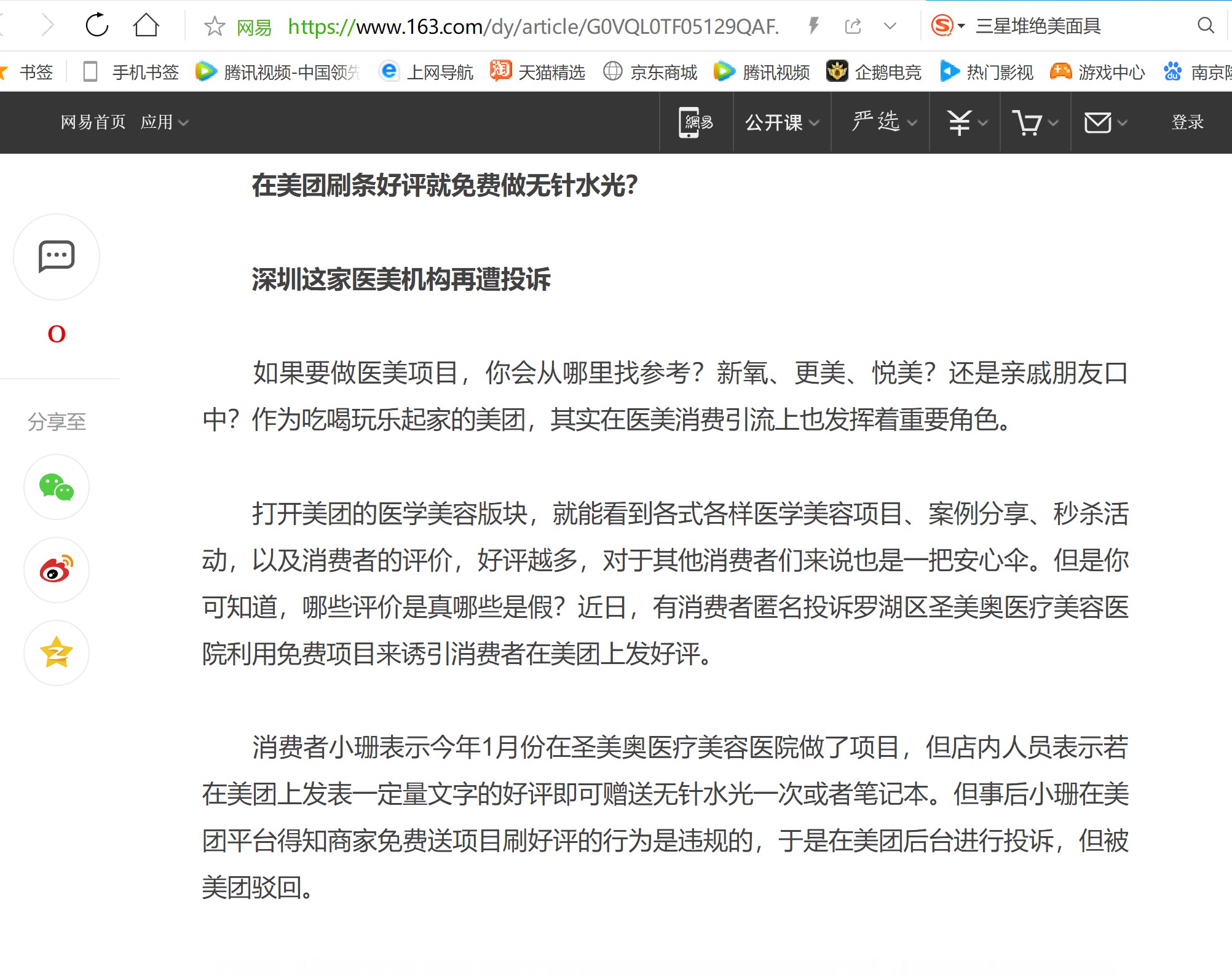Expand the 严选 menu
Viewport: 1232px width, 977px height.
click(x=884, y=122)
